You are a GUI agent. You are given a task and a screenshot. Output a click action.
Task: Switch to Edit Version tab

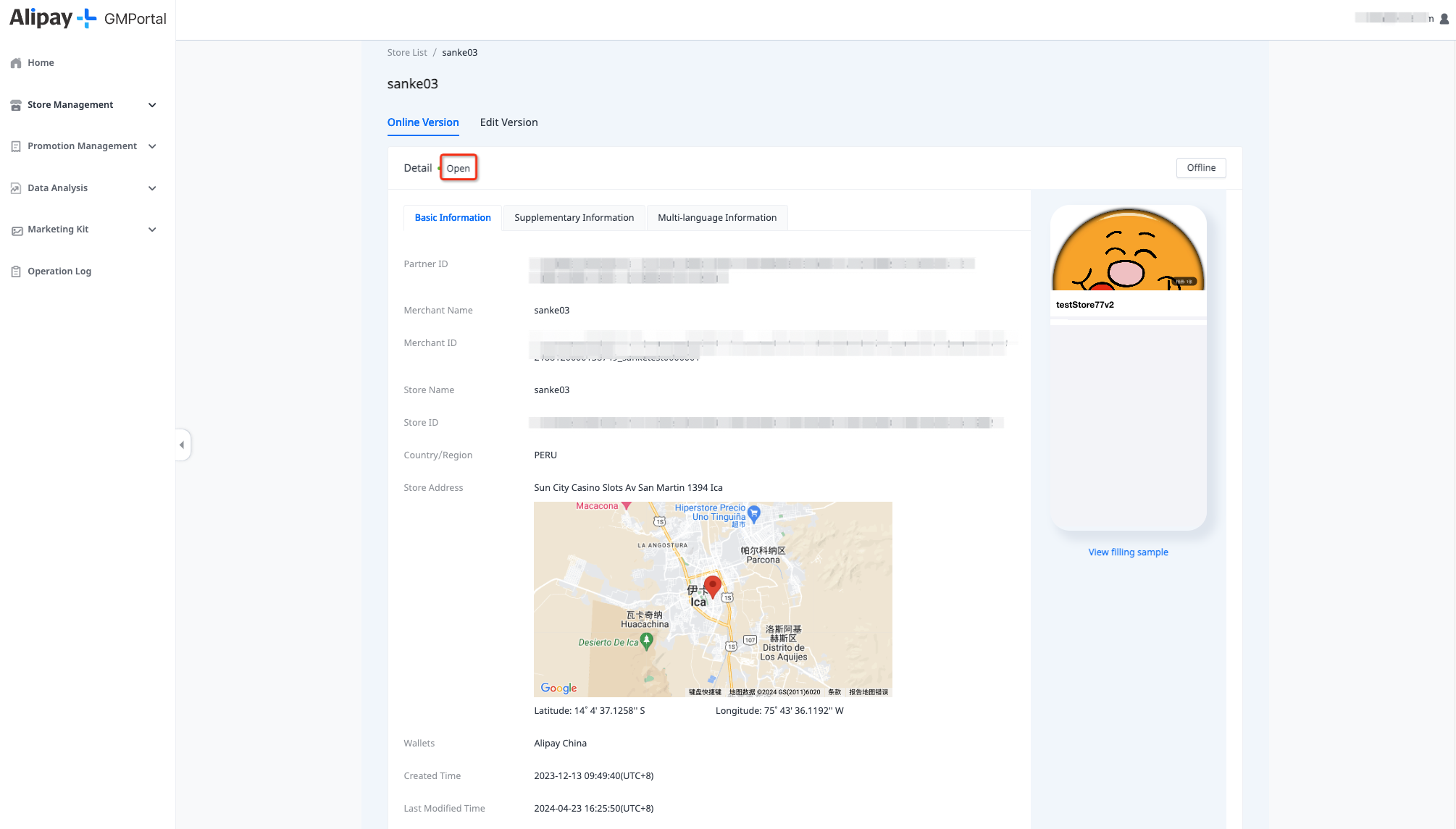click(x=509, y=122)
